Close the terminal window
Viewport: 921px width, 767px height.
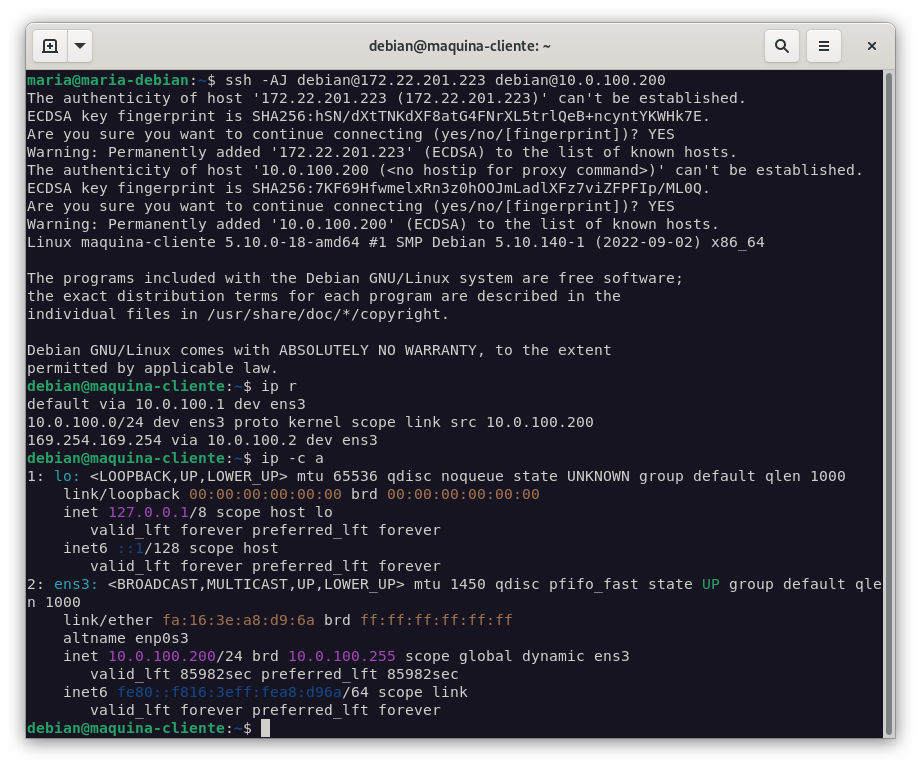pyautogui.click(x=871, y=46)
